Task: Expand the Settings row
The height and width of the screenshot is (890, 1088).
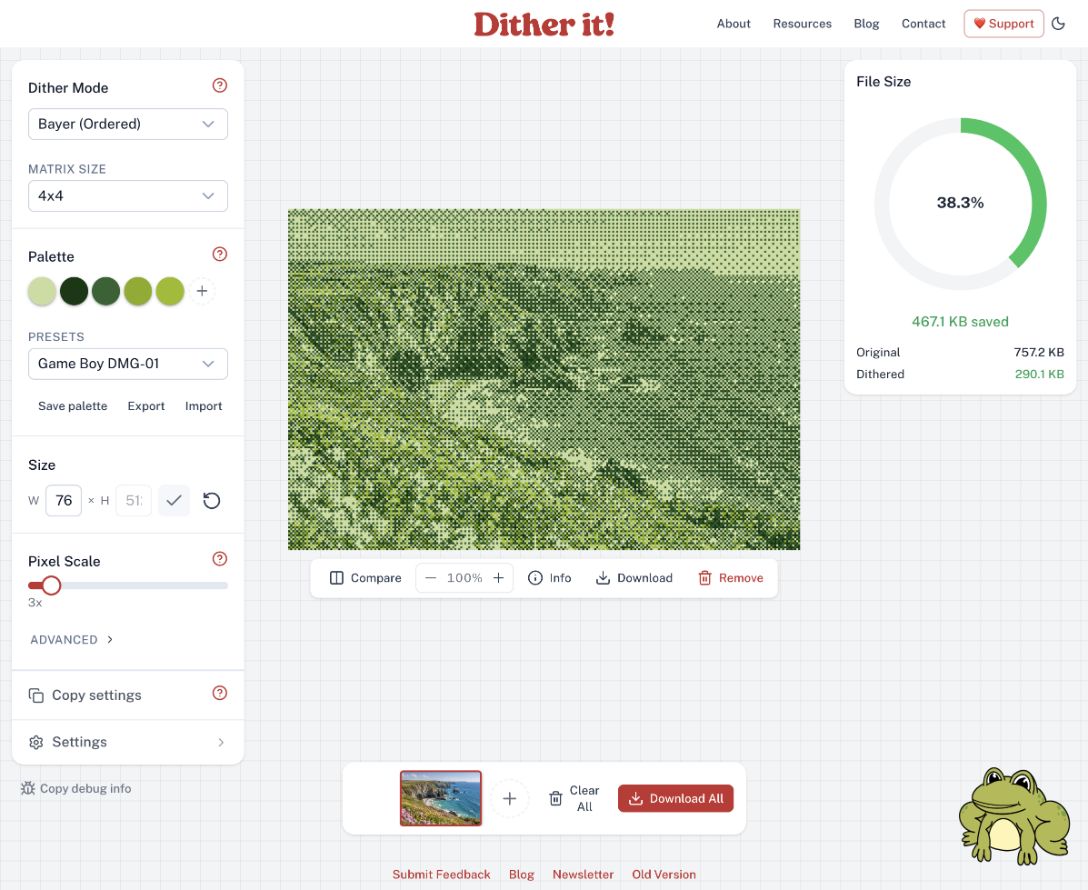Action: (x=128, y=742)
